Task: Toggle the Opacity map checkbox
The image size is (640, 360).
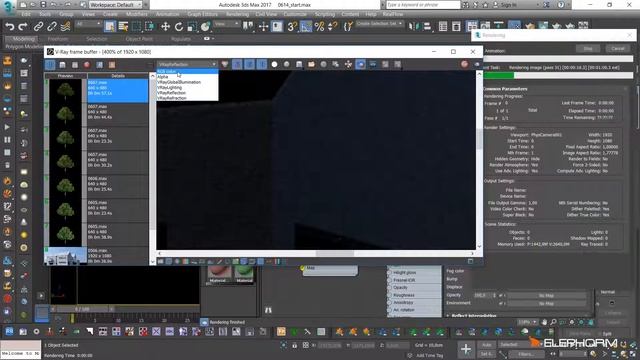Action: click(x=501, y=296)
